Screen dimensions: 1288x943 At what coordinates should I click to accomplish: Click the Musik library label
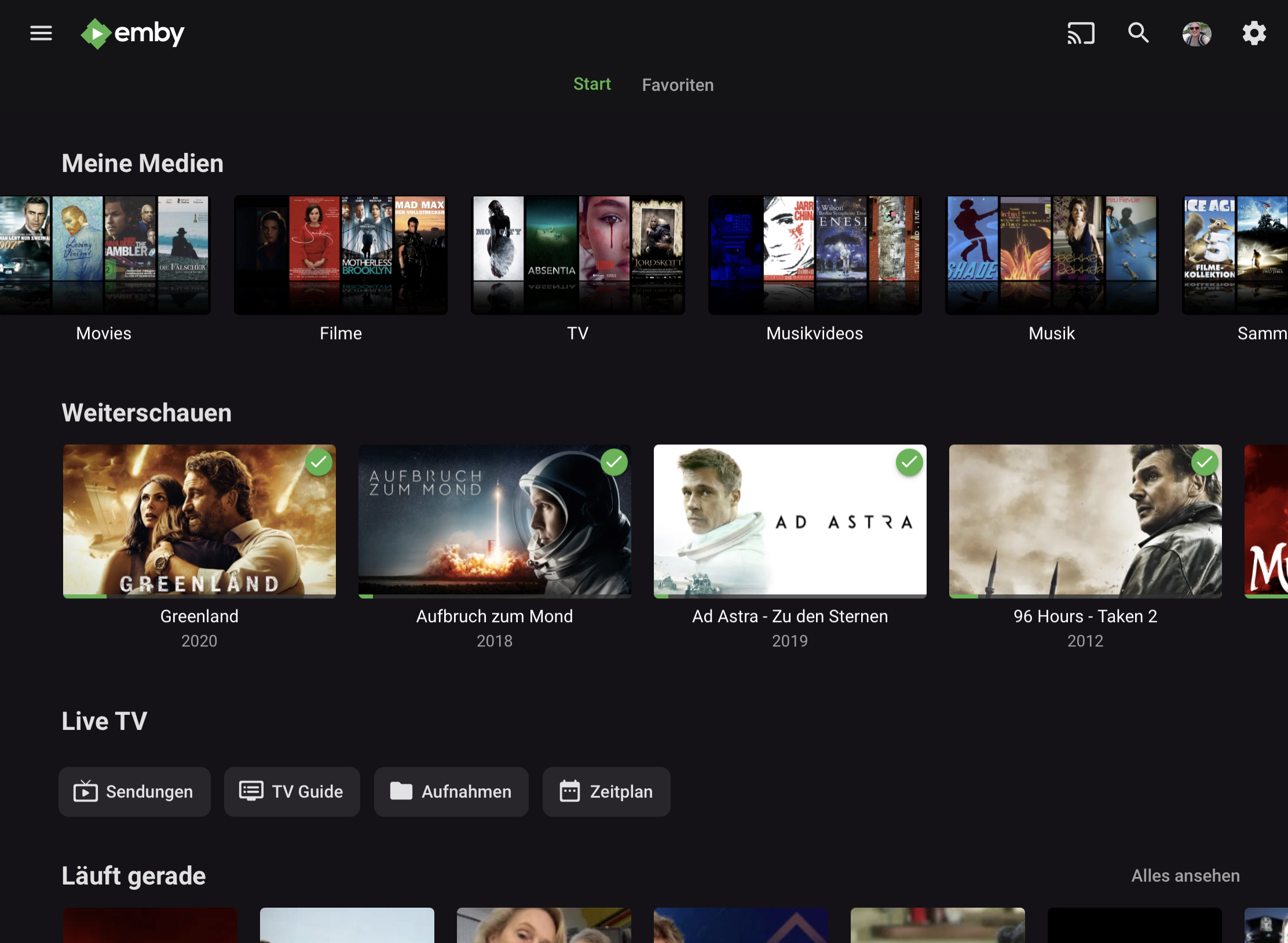[1052, 333]
